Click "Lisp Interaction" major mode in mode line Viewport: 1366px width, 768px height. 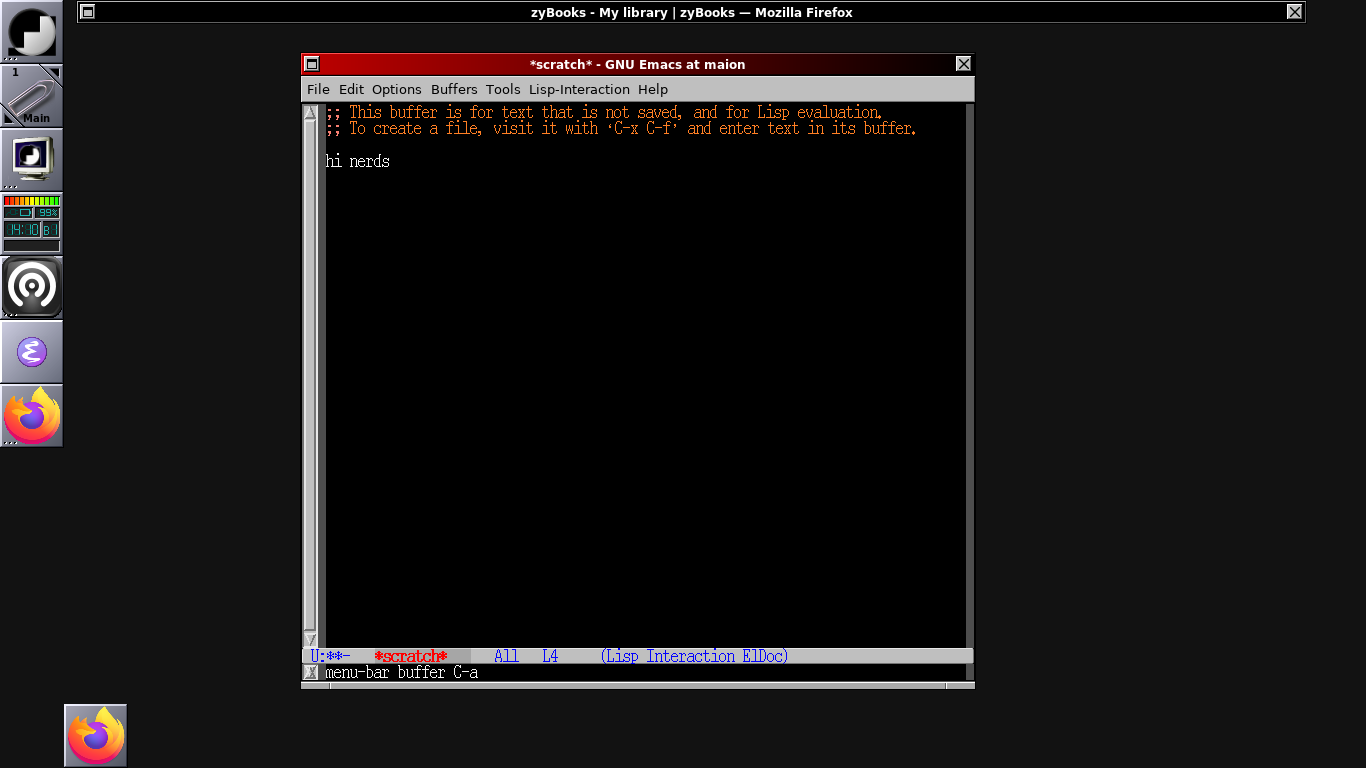[x=668, y=656]
